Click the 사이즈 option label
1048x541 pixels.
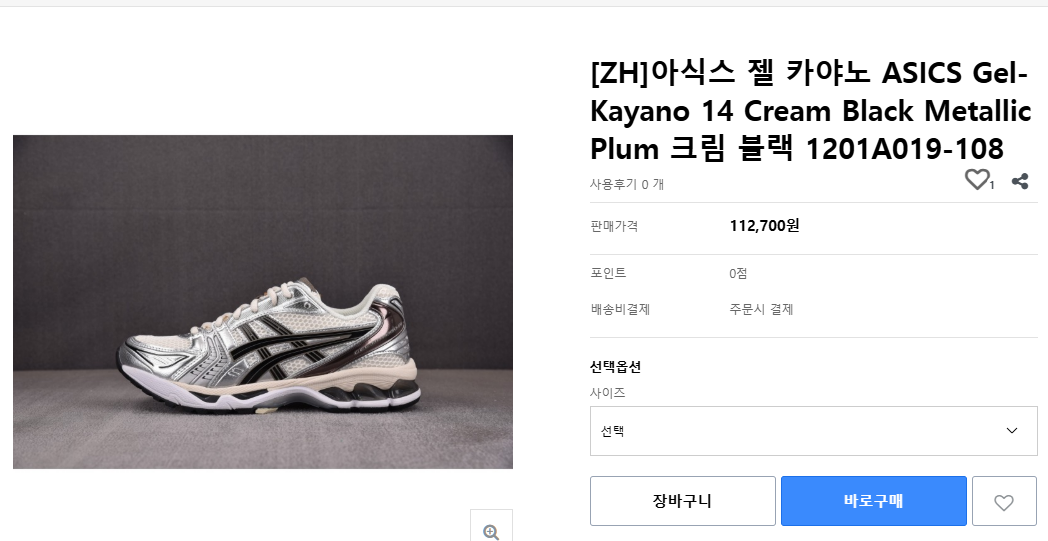[x=608, y=394]
